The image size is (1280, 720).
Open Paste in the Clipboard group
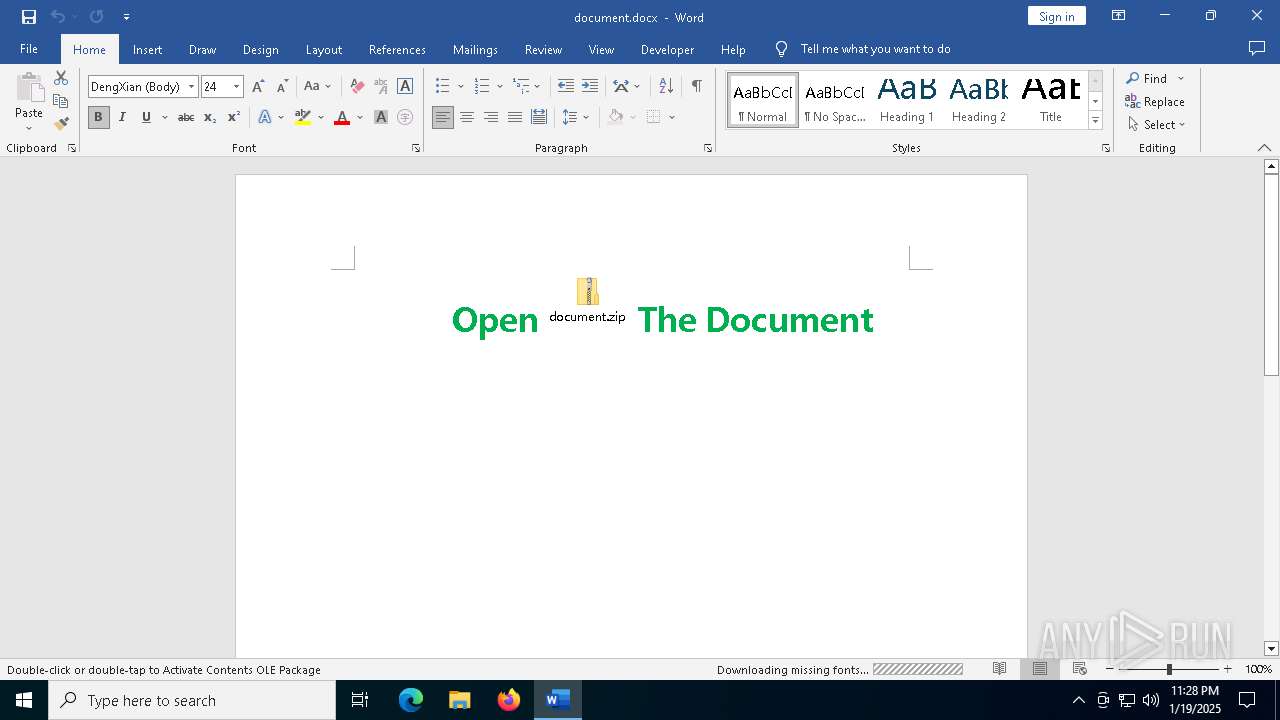29,101
